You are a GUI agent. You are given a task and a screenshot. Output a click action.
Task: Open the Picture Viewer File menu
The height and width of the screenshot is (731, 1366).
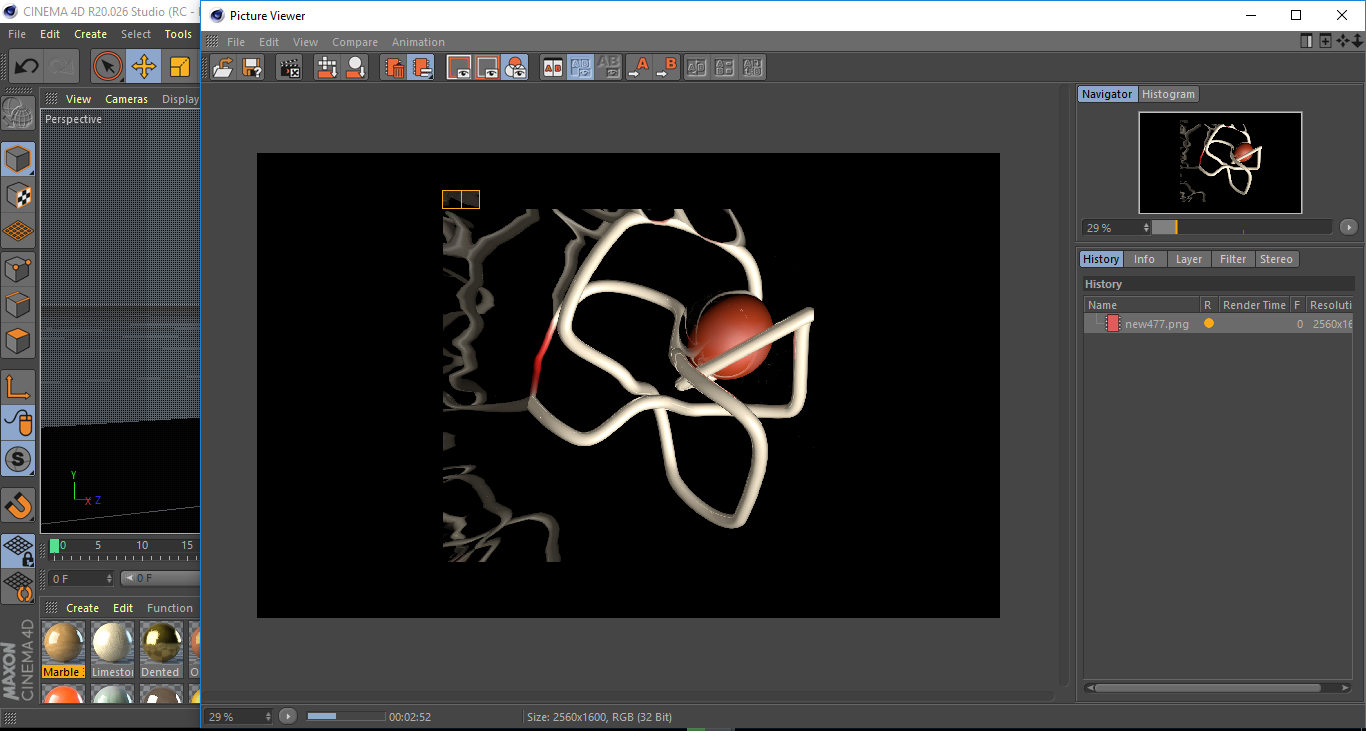point(236,42)
